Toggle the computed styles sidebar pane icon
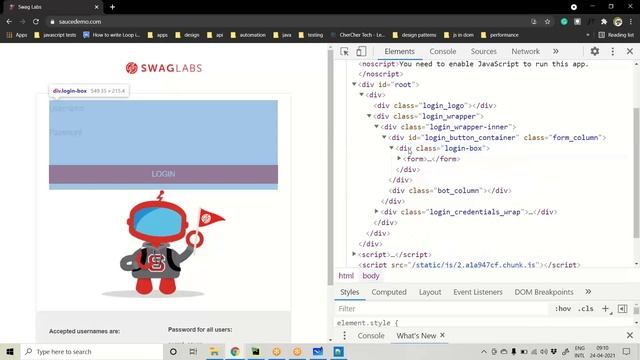This screenshot has width=640, height=360. coord(622,309)
